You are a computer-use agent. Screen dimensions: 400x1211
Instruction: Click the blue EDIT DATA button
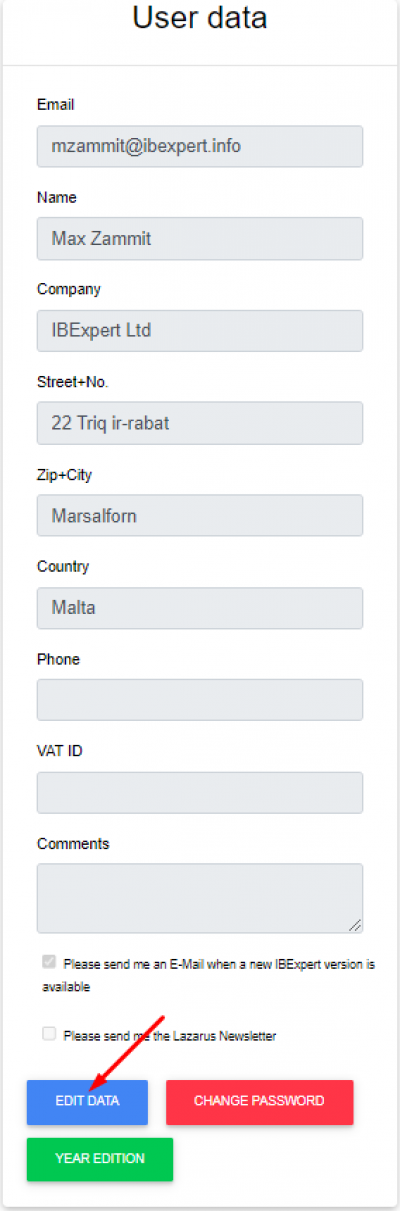click(87, 1101)
